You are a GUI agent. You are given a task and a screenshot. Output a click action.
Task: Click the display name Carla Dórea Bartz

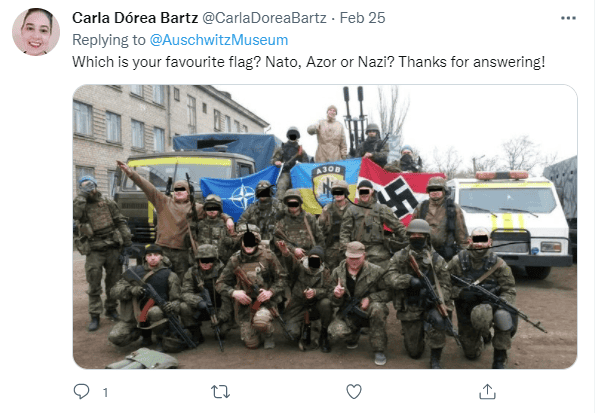135,18
